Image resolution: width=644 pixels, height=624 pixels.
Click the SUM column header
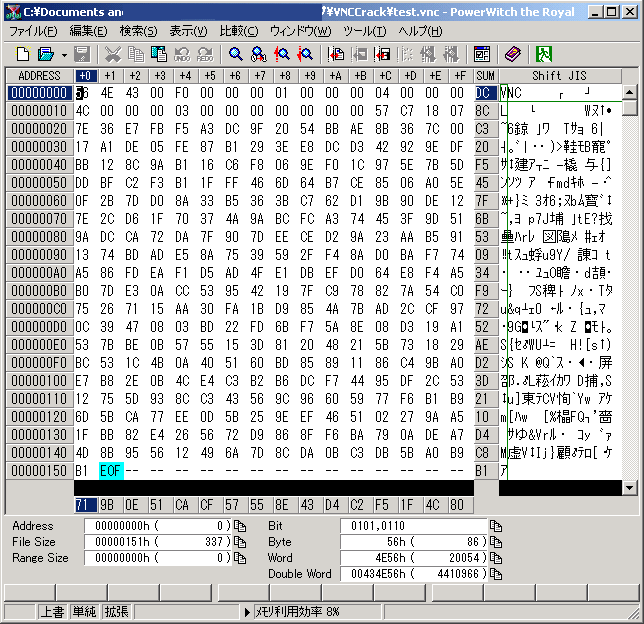tap(485, 76)
